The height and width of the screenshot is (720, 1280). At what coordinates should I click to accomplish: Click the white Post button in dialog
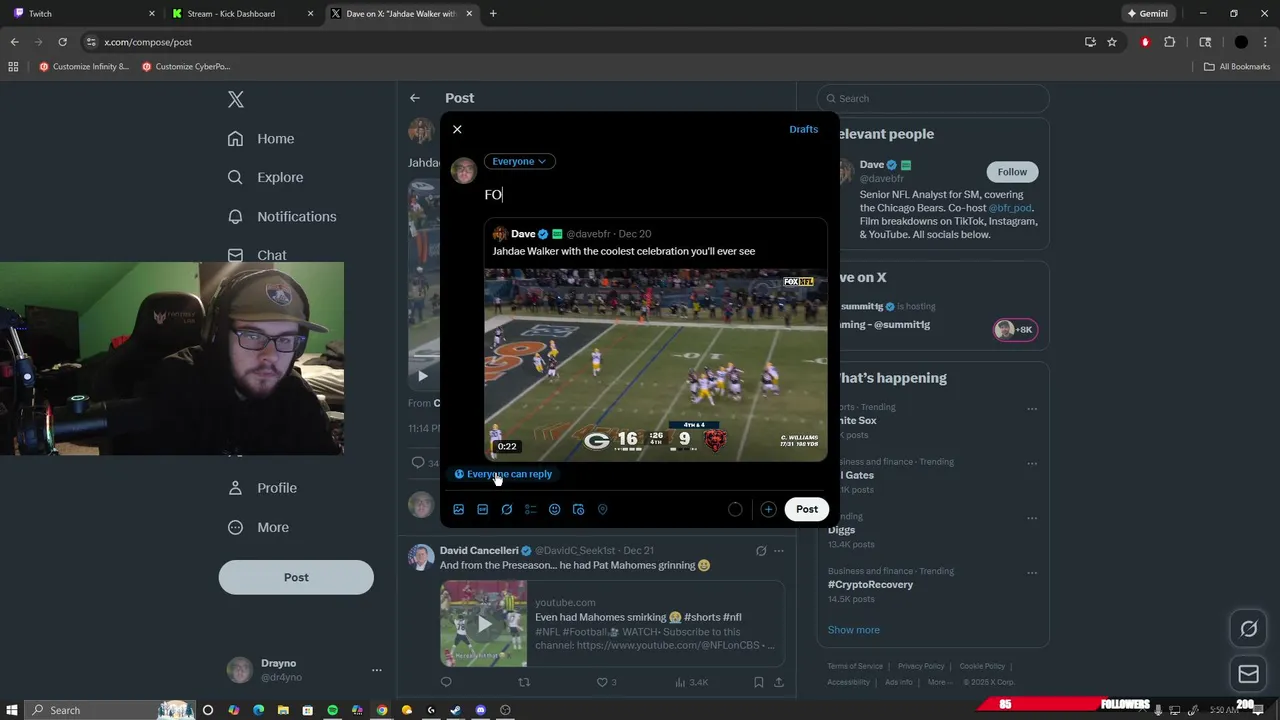tap(807, 509)
